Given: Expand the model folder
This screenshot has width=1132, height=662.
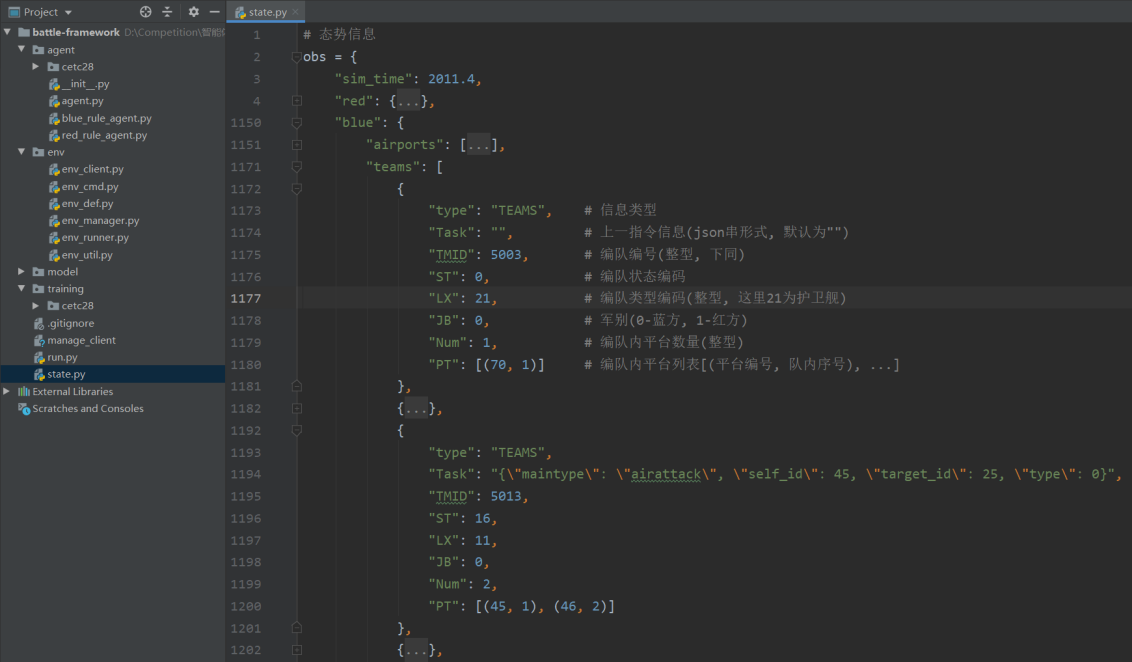Looking at the screenshot, I should pyautogui.click(x=22, y=271).
